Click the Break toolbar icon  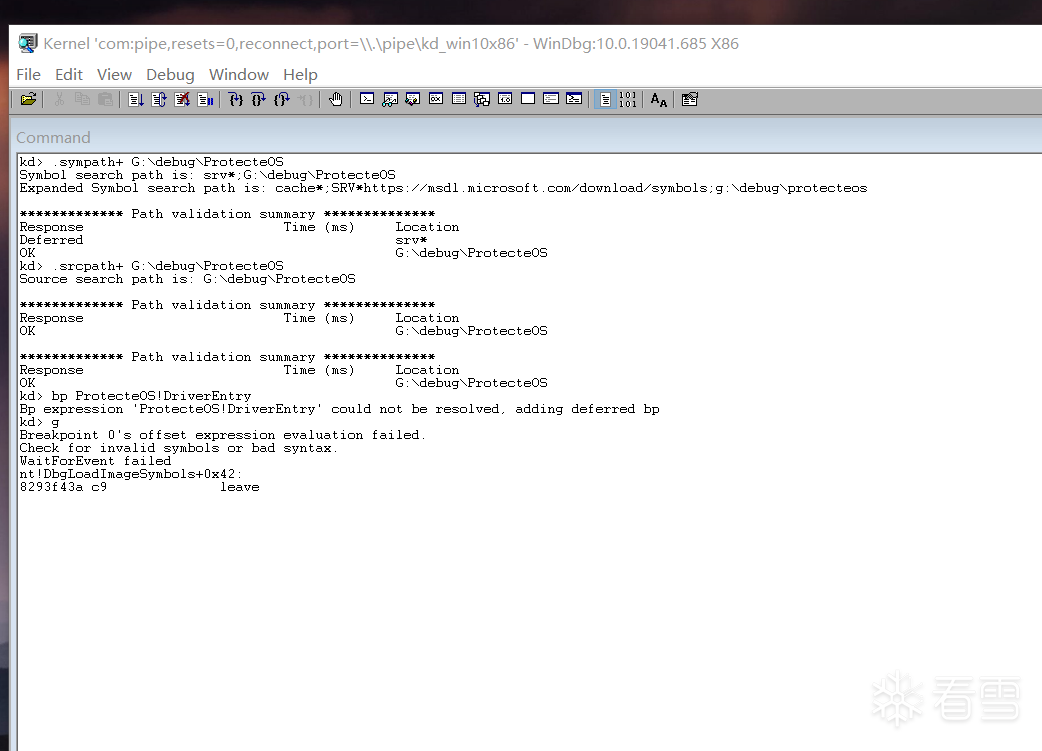click(205, 100)
